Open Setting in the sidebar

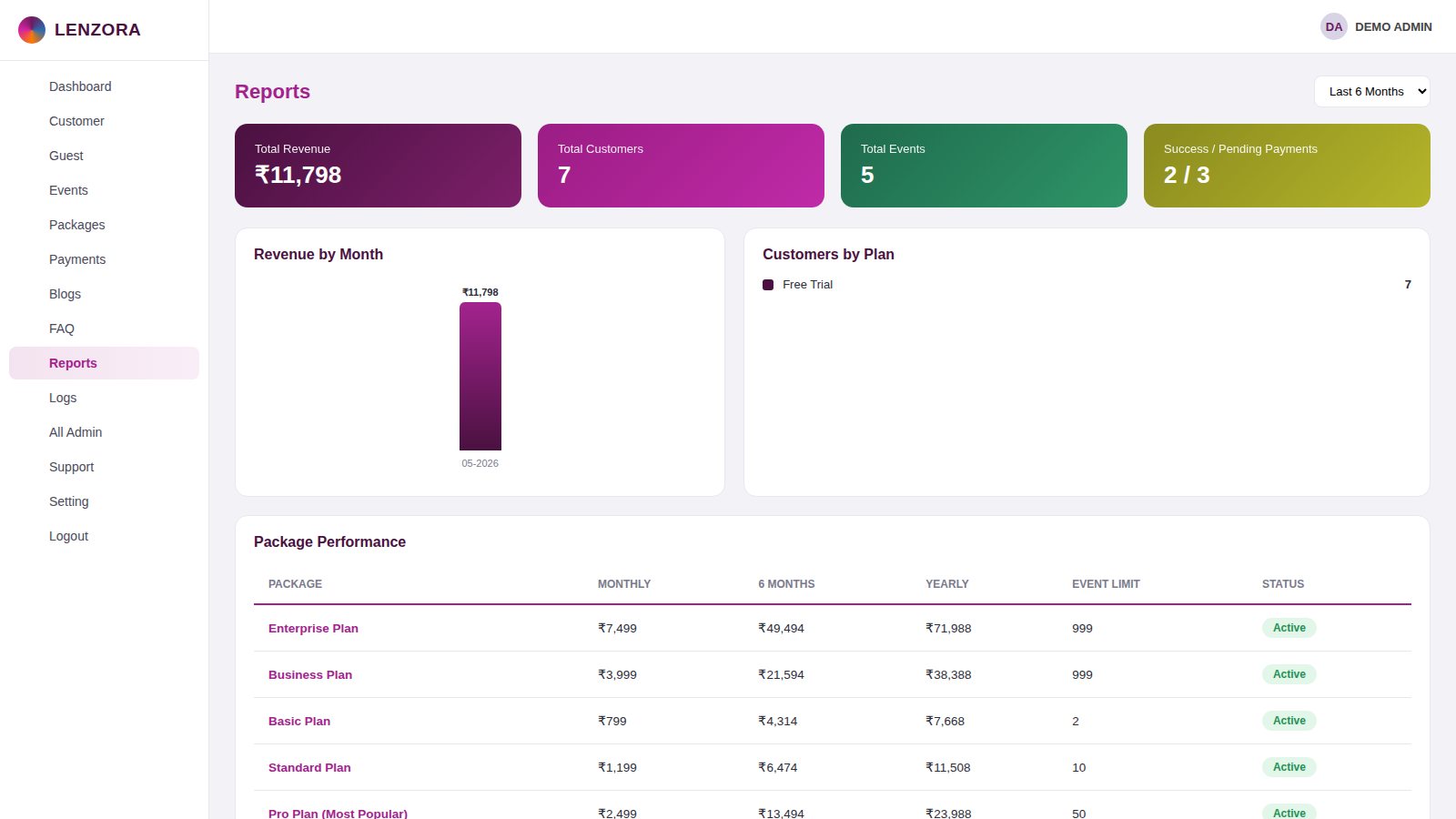pyautogui.click(x=104, y=501)
